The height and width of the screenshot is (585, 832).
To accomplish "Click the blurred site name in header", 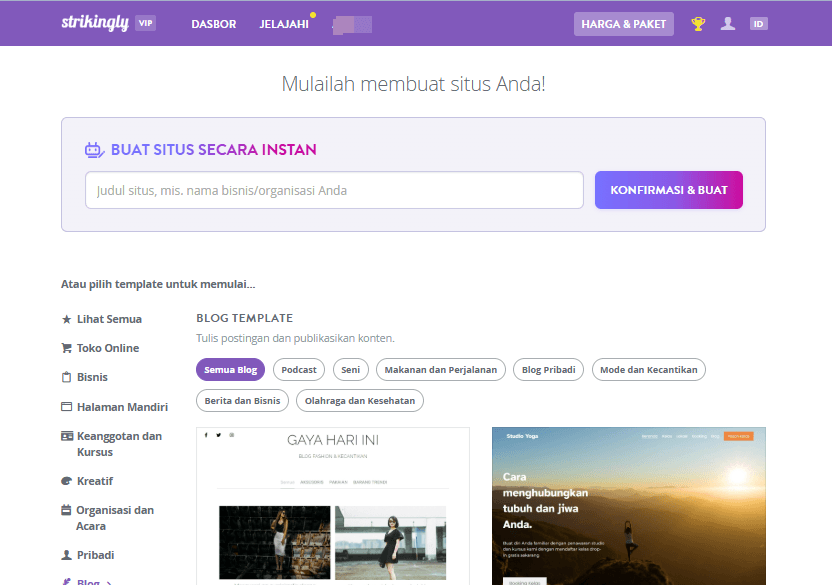I will click(352, 24).
